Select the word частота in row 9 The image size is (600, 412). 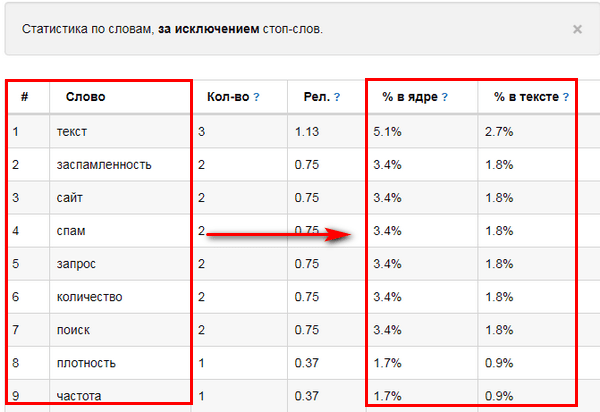pyautogui.click(x=79, y=396)
